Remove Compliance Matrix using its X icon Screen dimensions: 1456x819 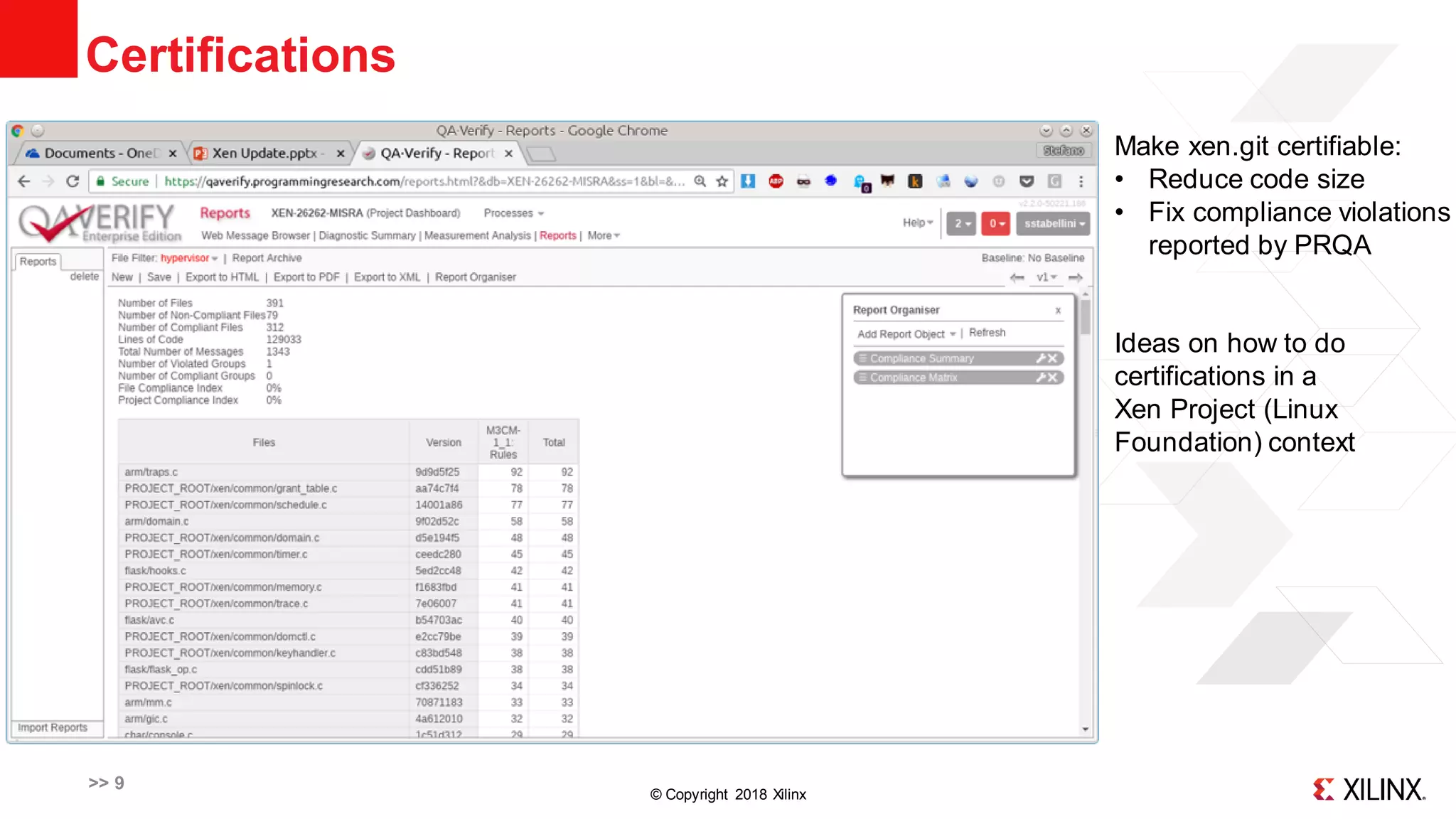click(1053, 378)
